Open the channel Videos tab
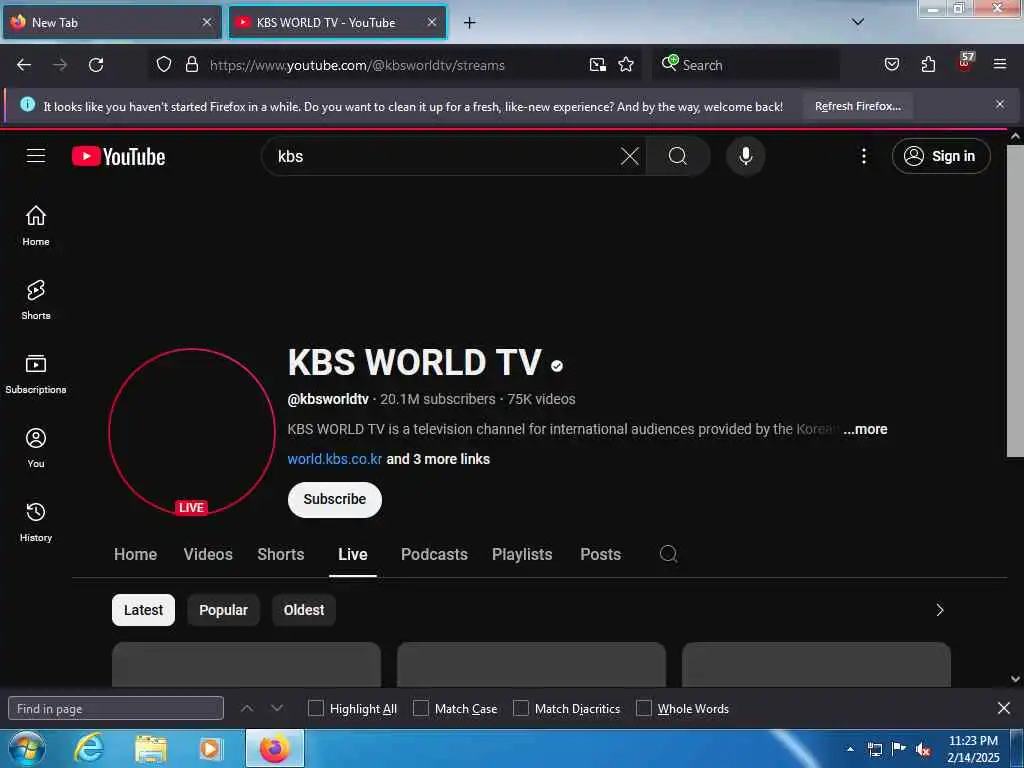 tap(208, 554)
